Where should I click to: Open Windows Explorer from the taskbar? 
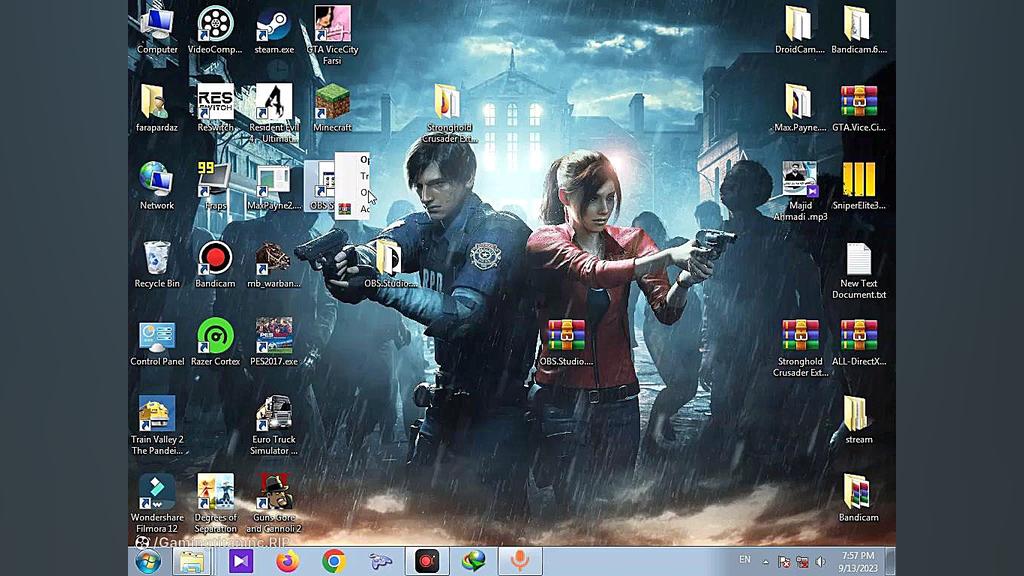point(191,562)
